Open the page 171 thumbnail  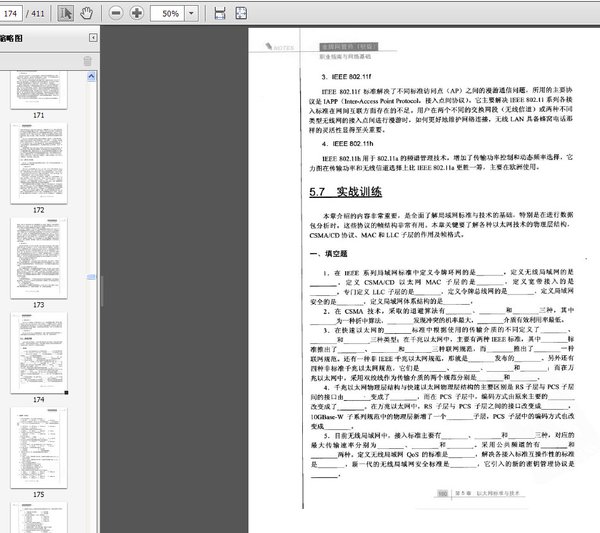pos(39,90)
